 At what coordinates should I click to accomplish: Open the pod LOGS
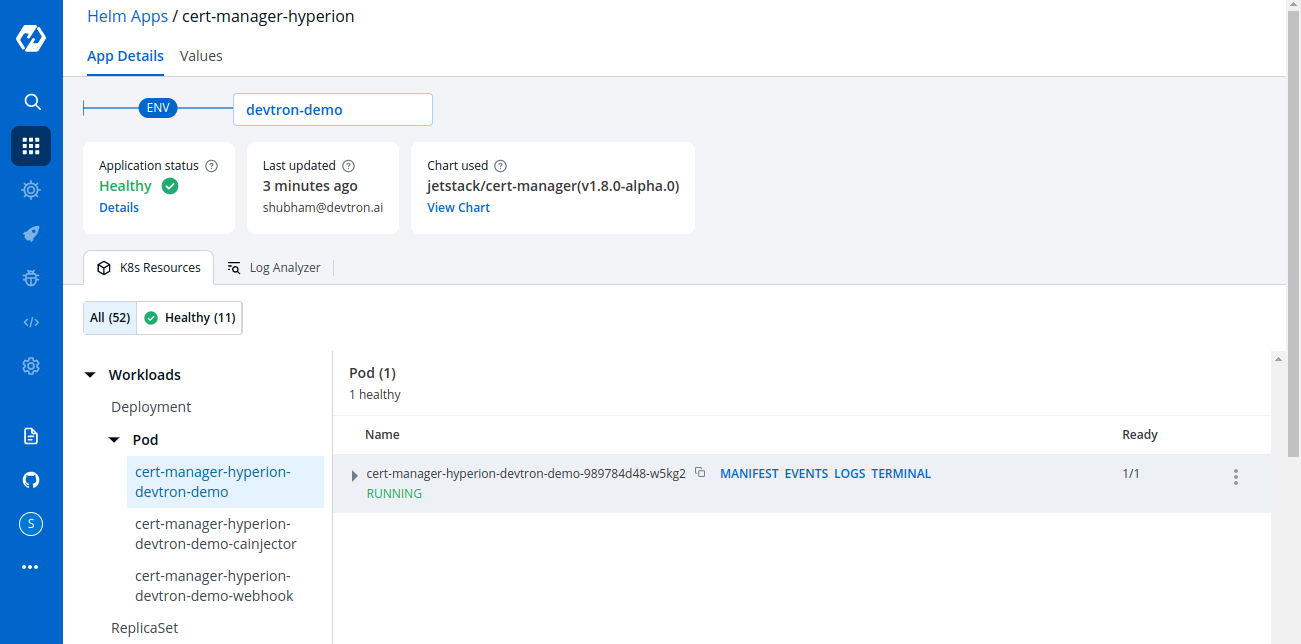tap(850, 474)
